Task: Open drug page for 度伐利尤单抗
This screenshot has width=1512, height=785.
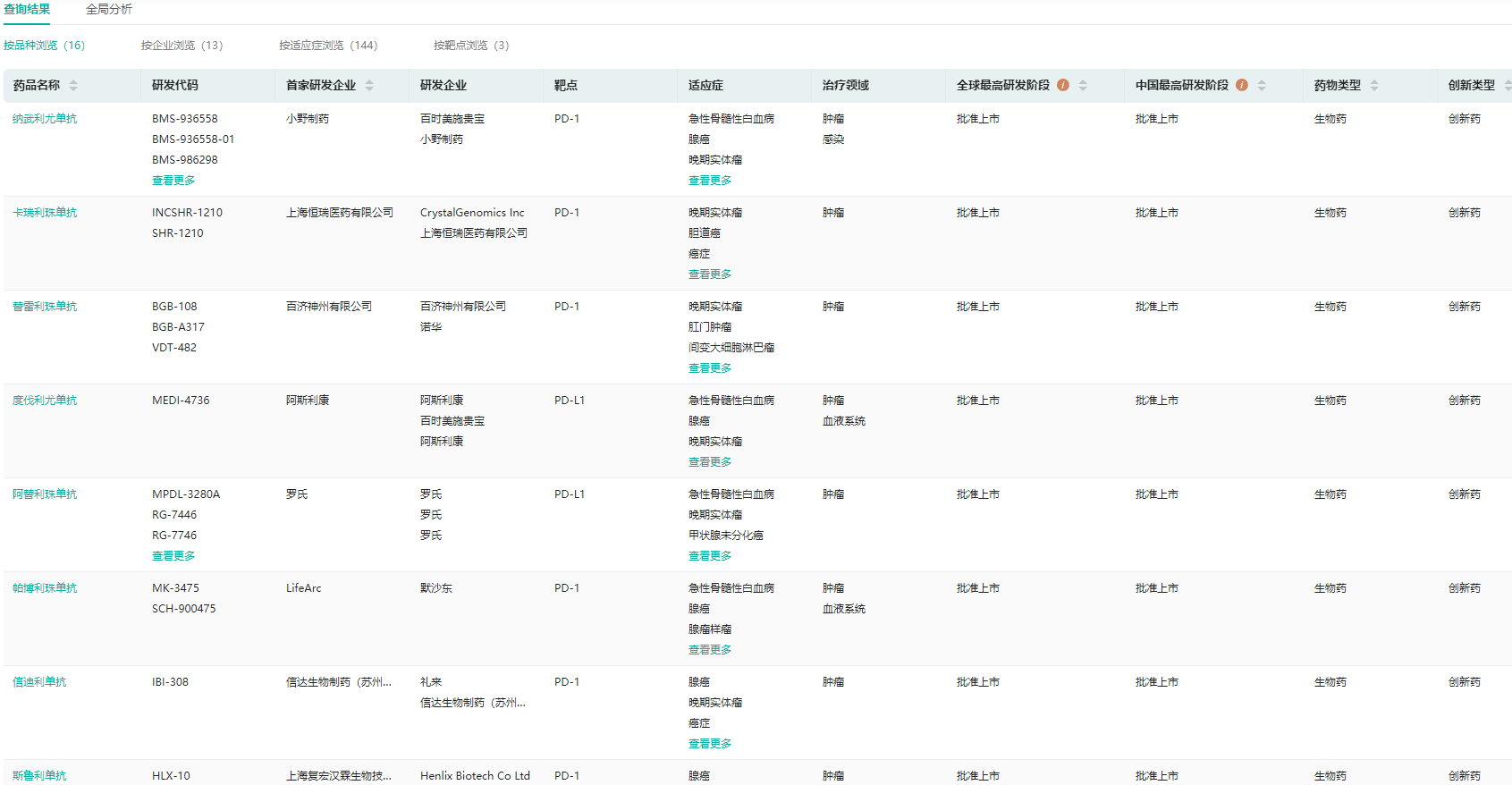Action: (x=45, y=401)
